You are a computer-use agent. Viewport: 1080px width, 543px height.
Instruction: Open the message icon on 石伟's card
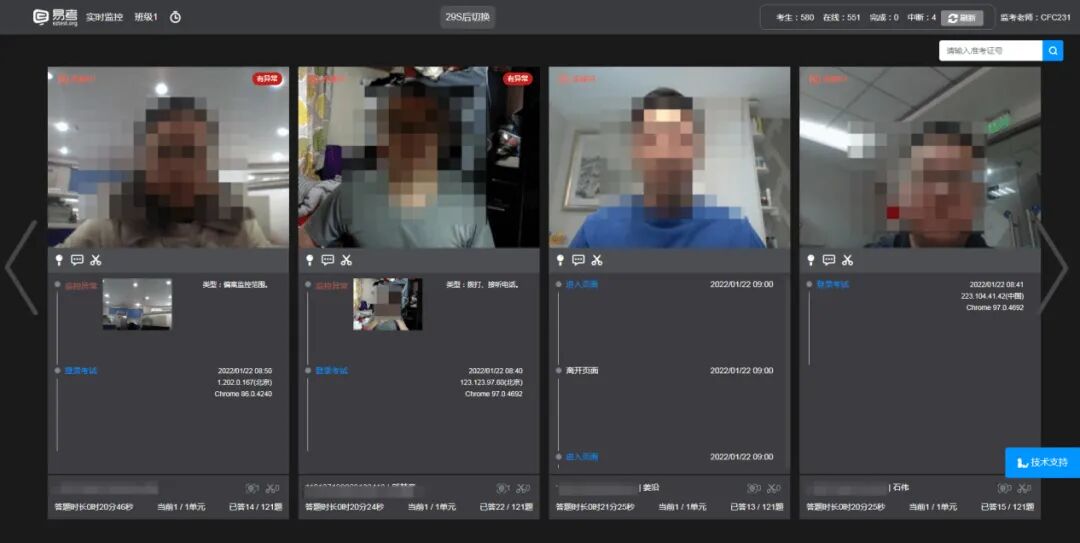point(829,260)
